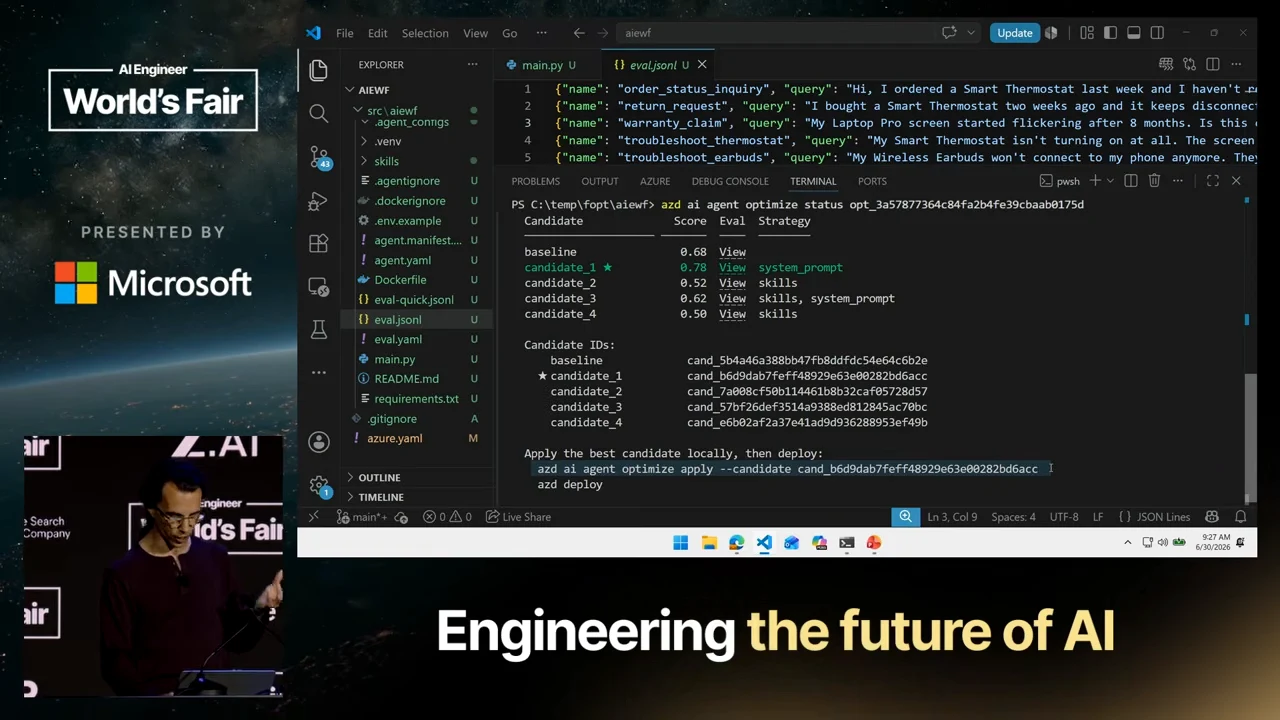The height and width of the screenshot is (720, 1280).
Task: Click main branch indicator in status bar
Action: tap(364, 517)
